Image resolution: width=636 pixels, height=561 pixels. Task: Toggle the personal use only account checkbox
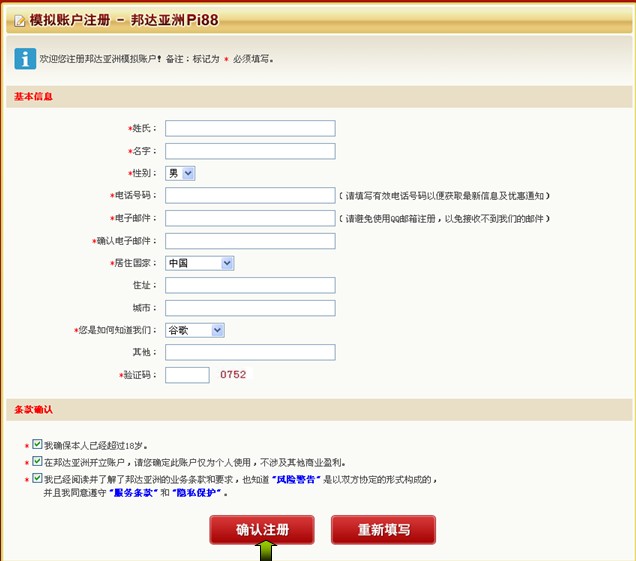point(37,461)
